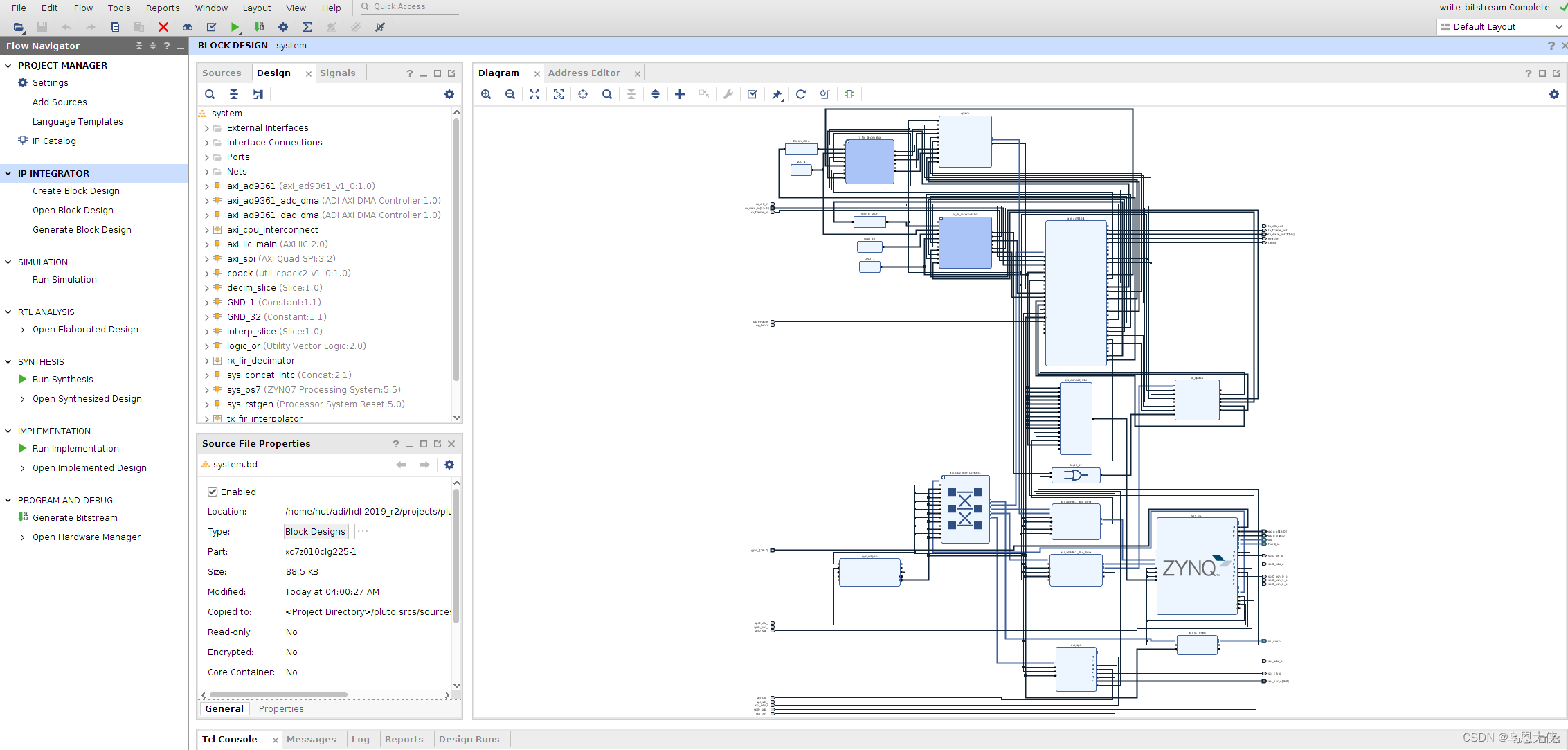This screenshot has height=750, width=1568.
Task: Open Settings gear in main toolbar
Action: coord(283,27)
